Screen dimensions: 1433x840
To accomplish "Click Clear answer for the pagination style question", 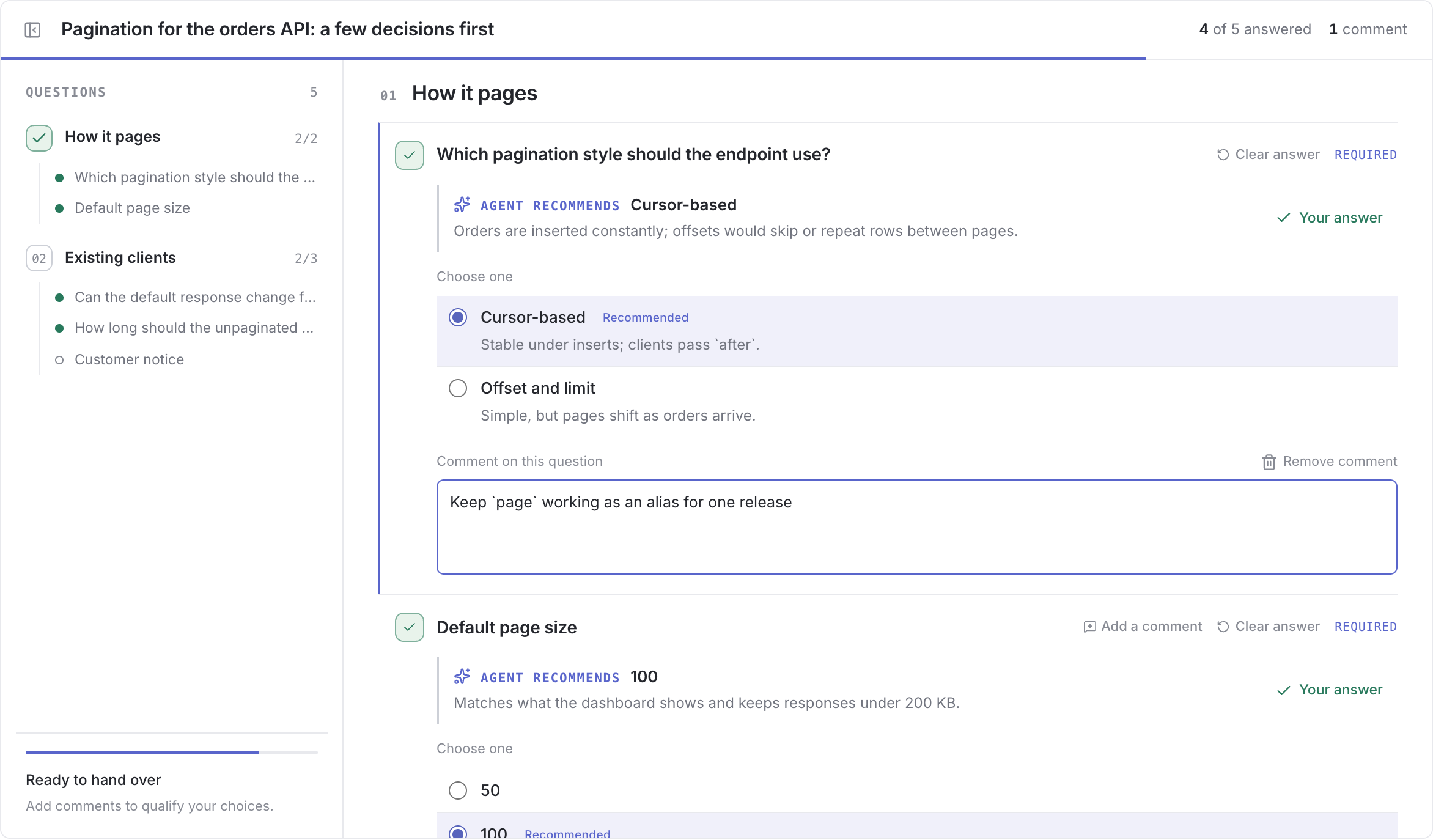I will (1268, 155).
